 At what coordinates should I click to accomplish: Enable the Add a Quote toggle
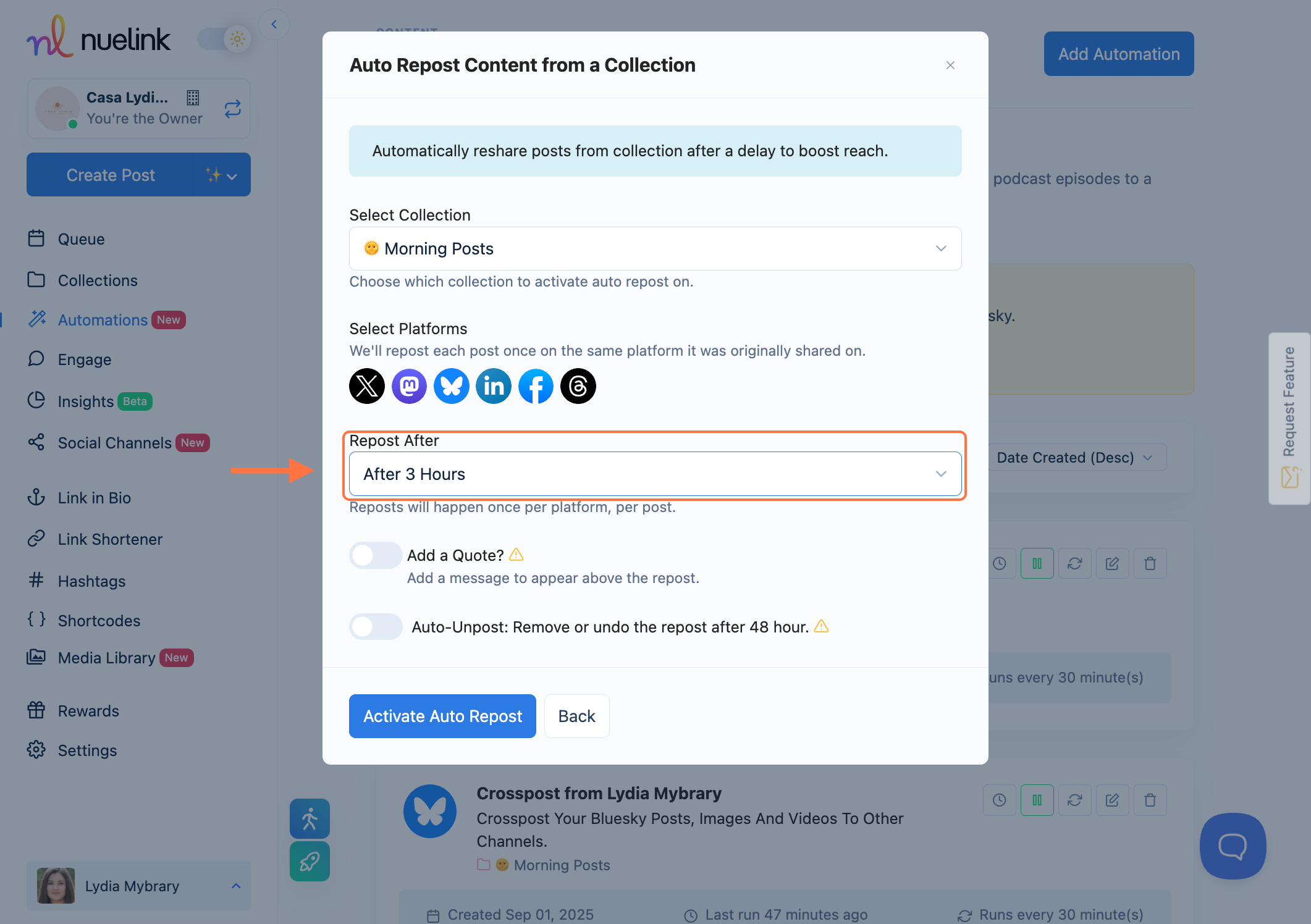point(375,555)
